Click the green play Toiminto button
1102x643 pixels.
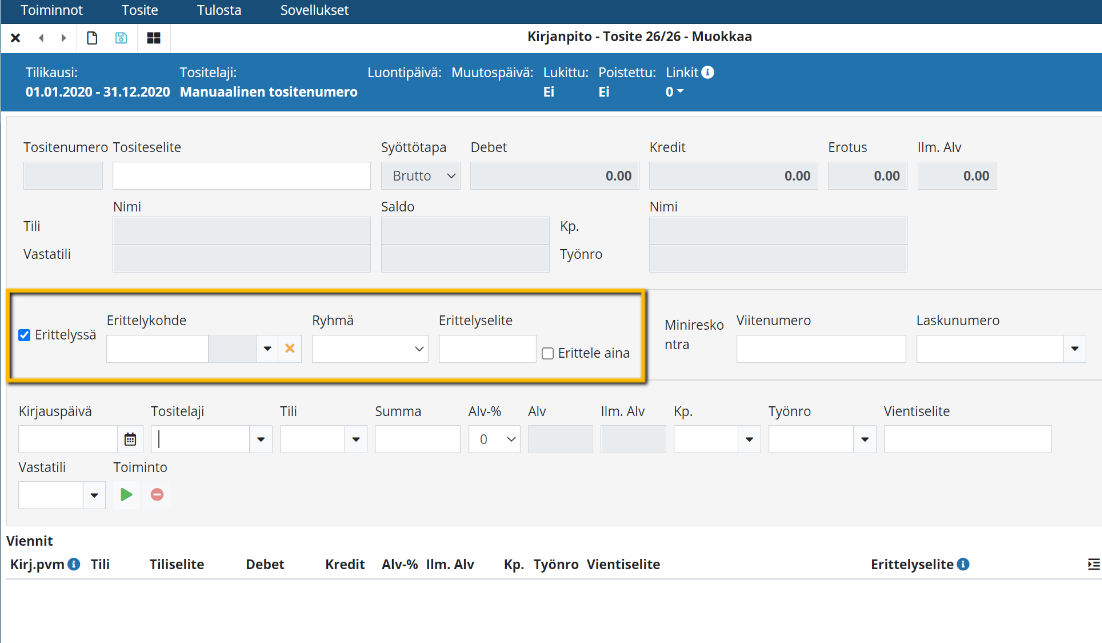[126, 494]
